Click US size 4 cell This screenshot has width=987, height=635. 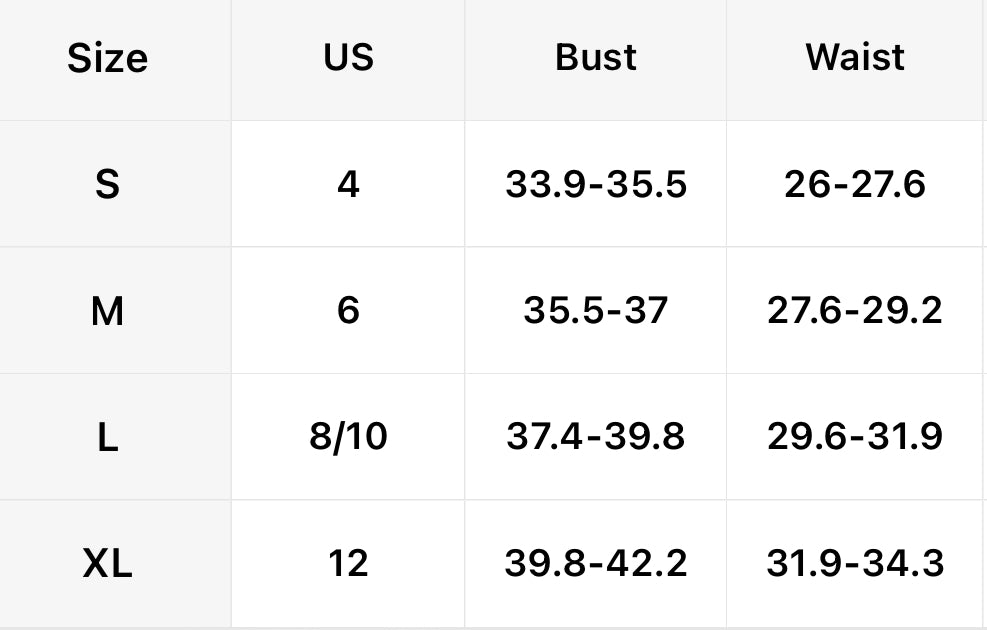point(348,184)
